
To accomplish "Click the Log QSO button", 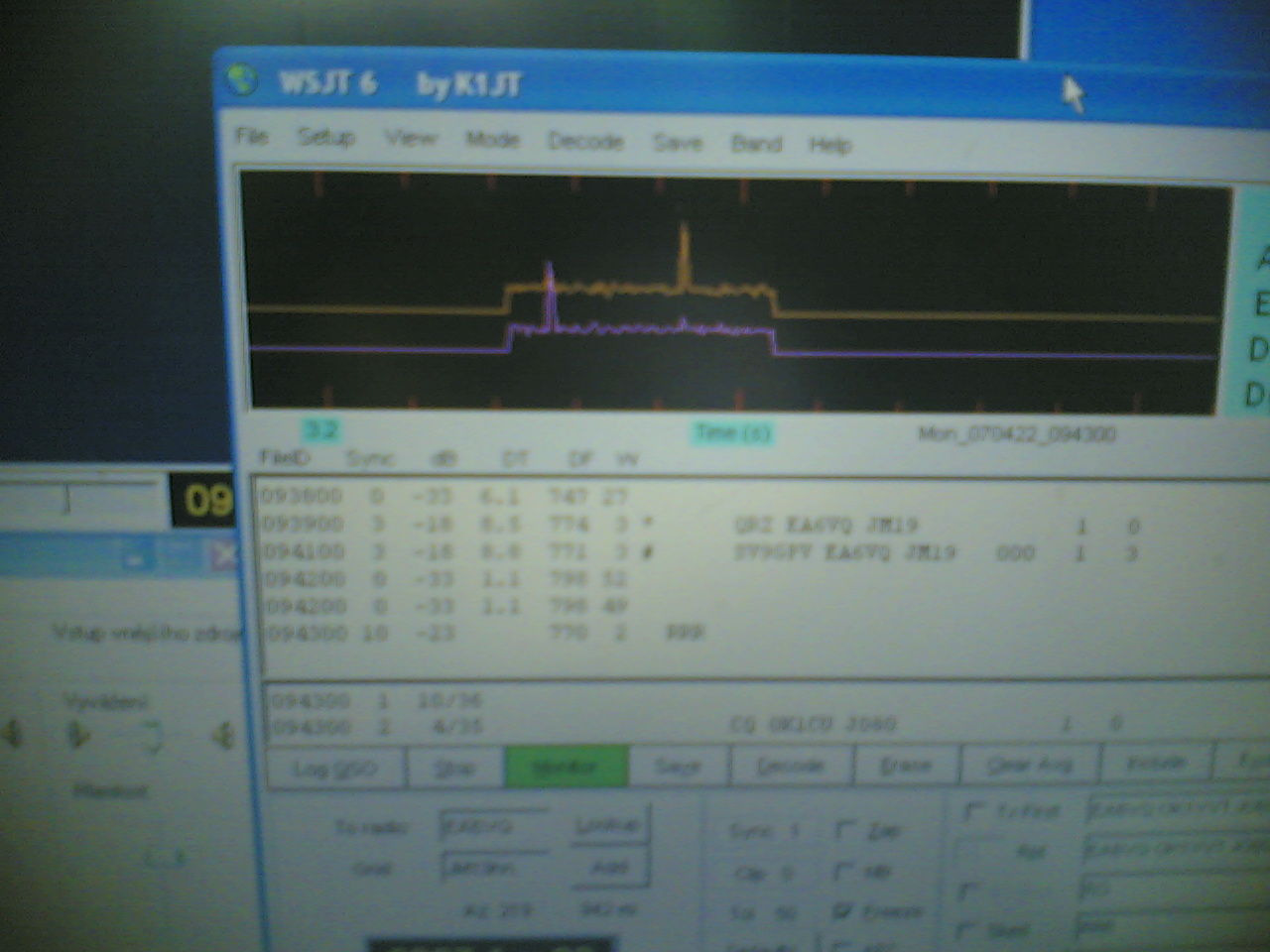I will point(335,768).
